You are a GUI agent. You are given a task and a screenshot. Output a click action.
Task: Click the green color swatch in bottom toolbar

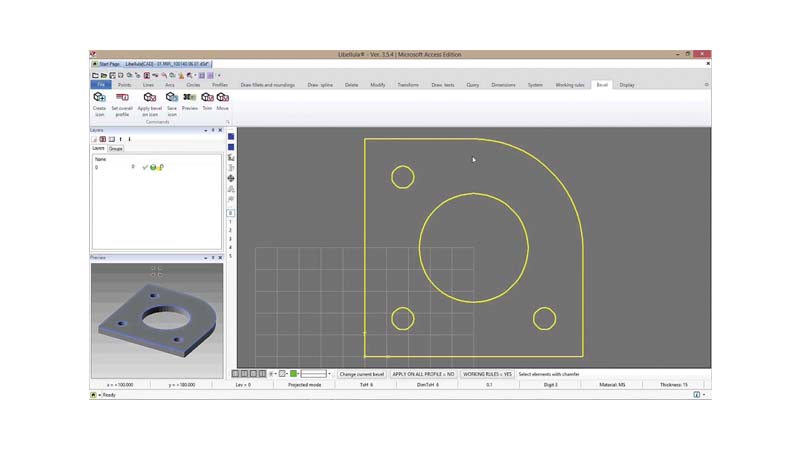(294, 373)
